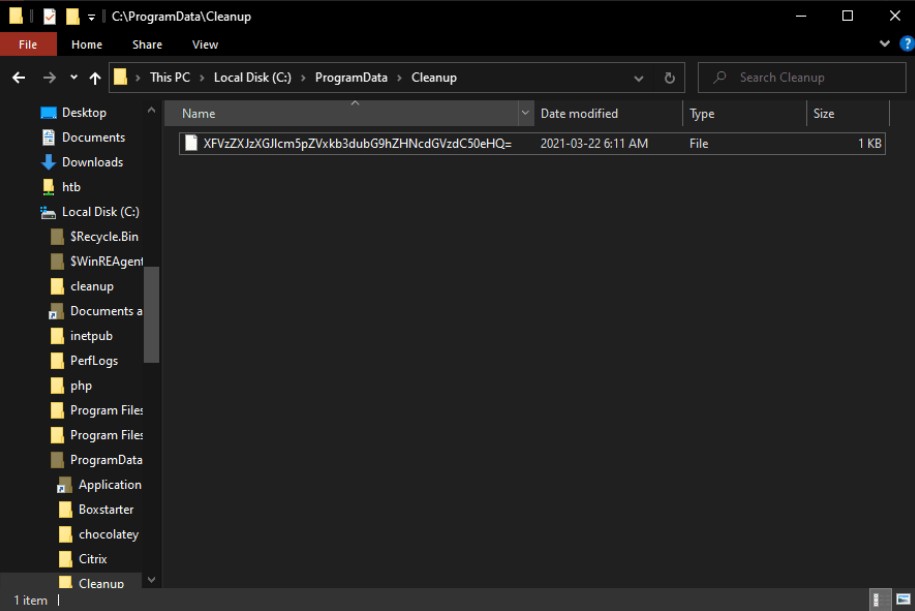Open the File menu

[28, 44]
